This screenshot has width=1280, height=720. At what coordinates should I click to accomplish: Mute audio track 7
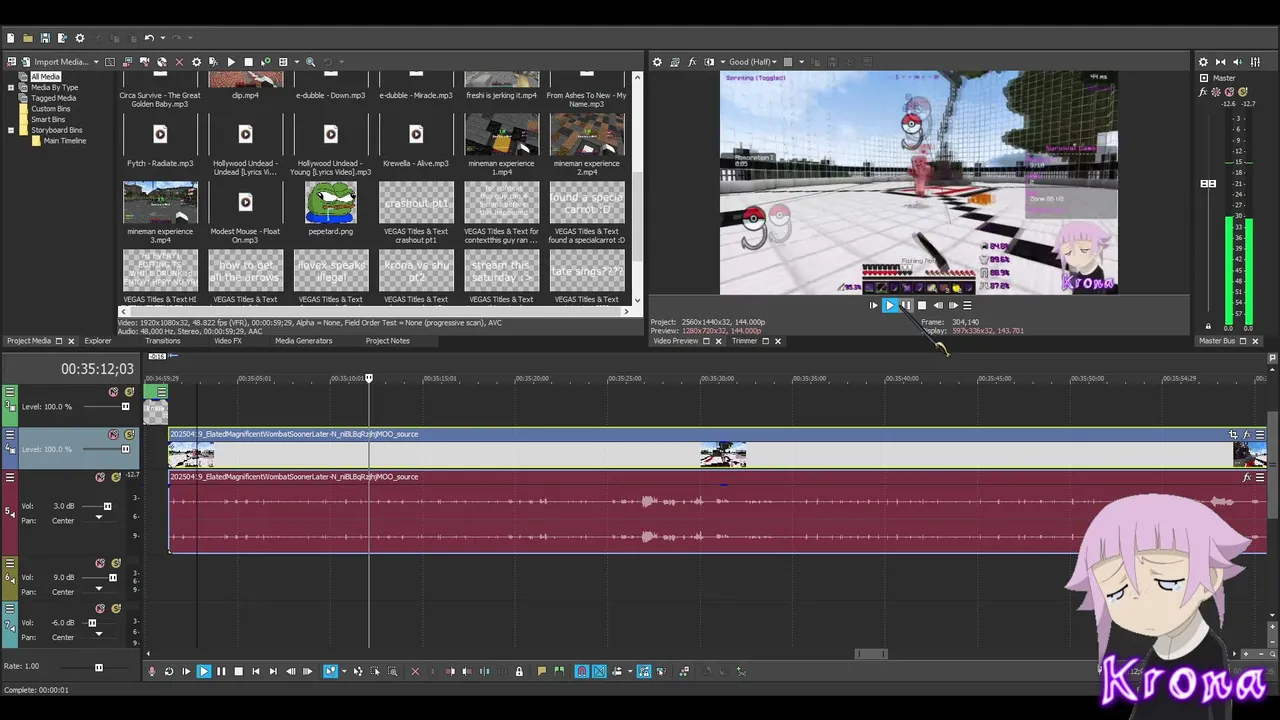pos(100,608)
